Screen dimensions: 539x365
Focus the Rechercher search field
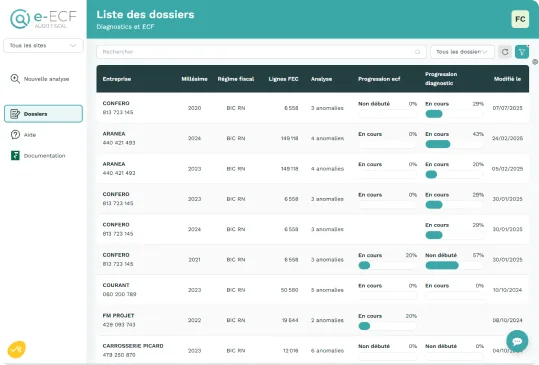pos(261,52)
